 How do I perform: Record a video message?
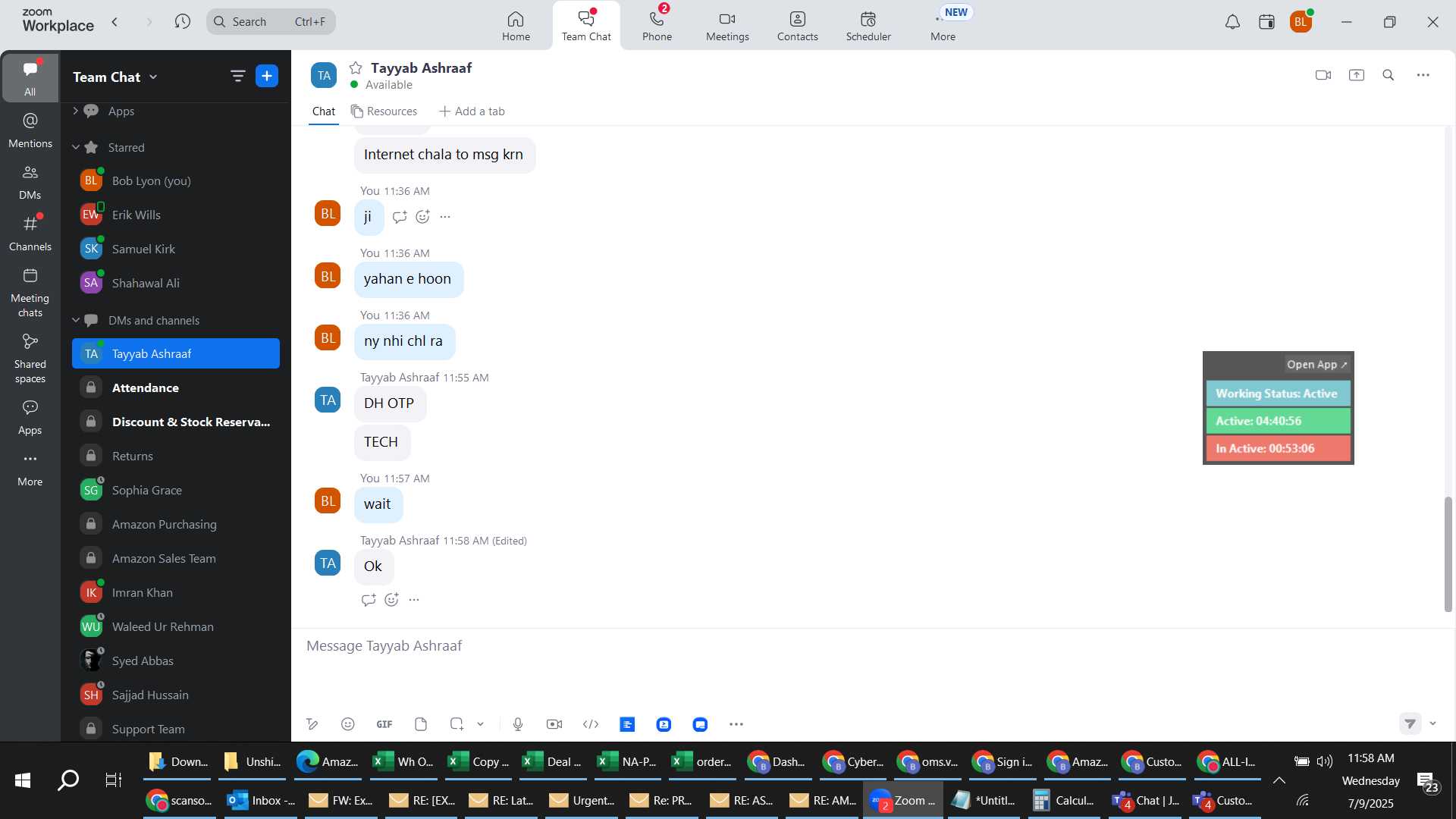tap(554, 724)
